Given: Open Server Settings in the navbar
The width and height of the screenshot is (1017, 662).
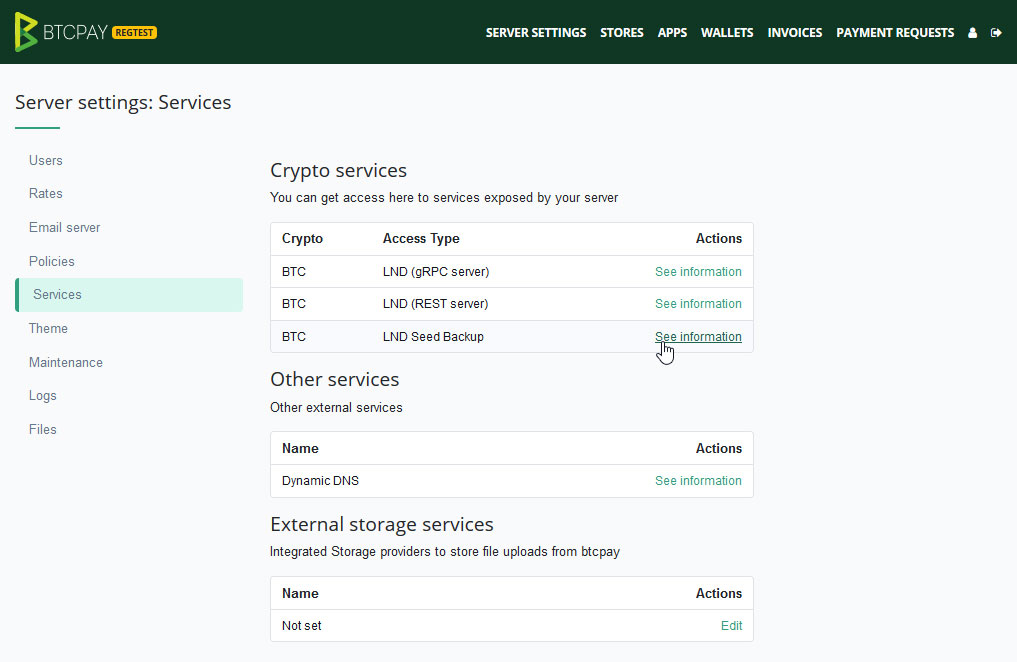Looking at the screenshot, I should [x=536, y=32].
